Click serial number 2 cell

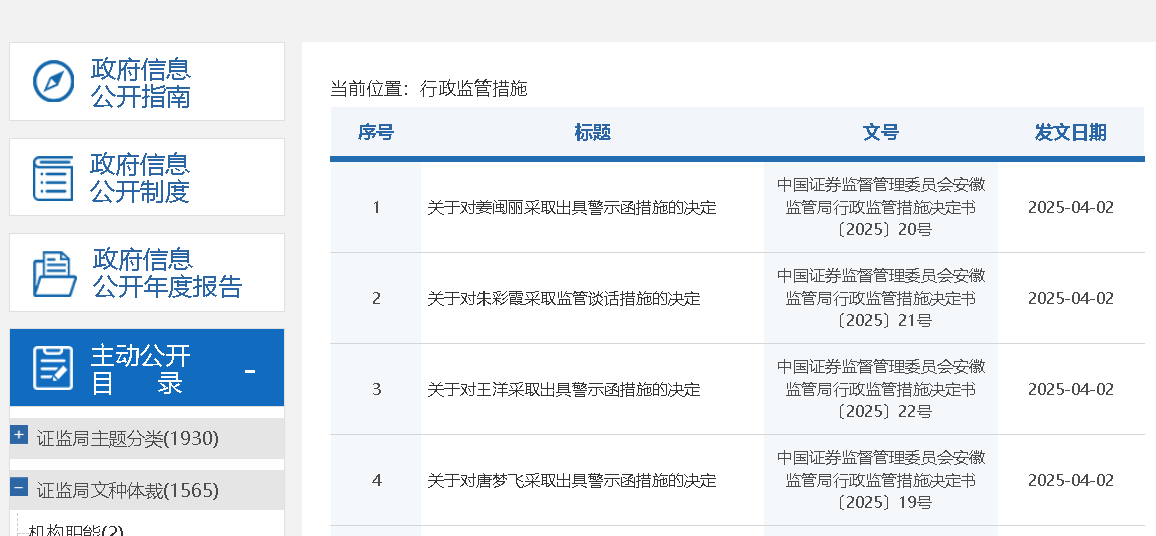pyautogui.click(x=376, y=299)
